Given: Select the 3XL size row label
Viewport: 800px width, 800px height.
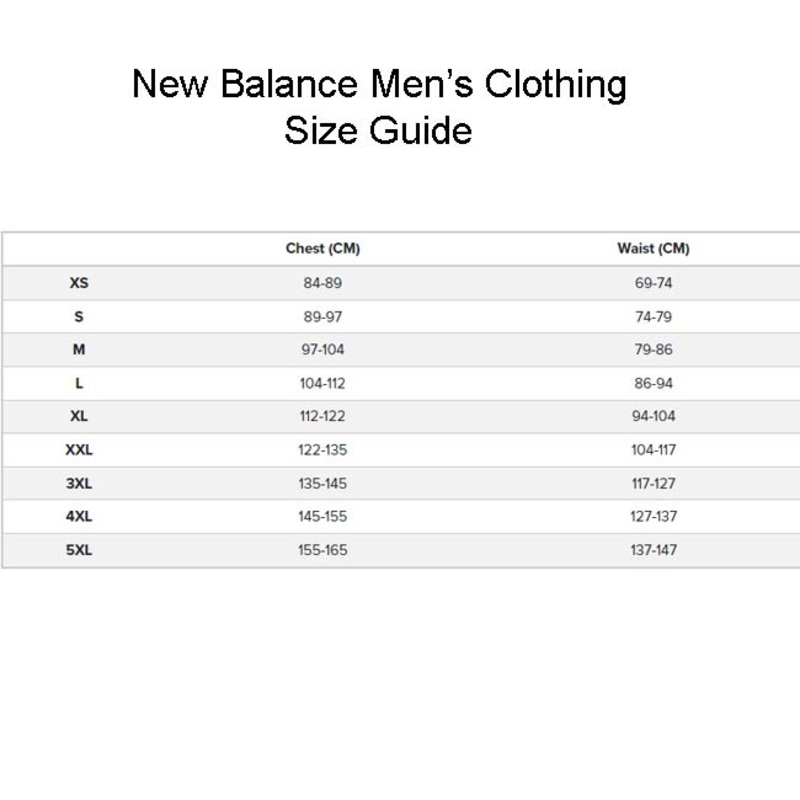Looking at the screenshot, I should click(x=79, y=484).
